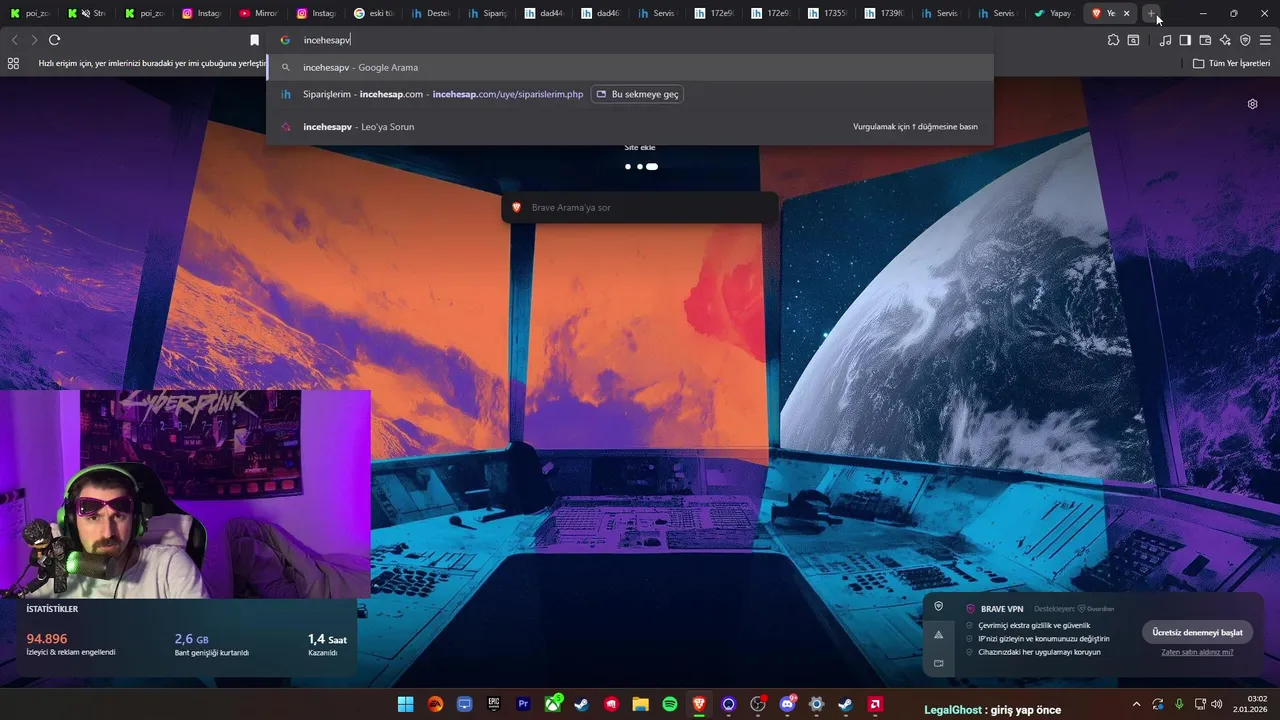1280x720 pixels.
Task: Switch to the Sipariş tab
Action: (x=487, y=14)
